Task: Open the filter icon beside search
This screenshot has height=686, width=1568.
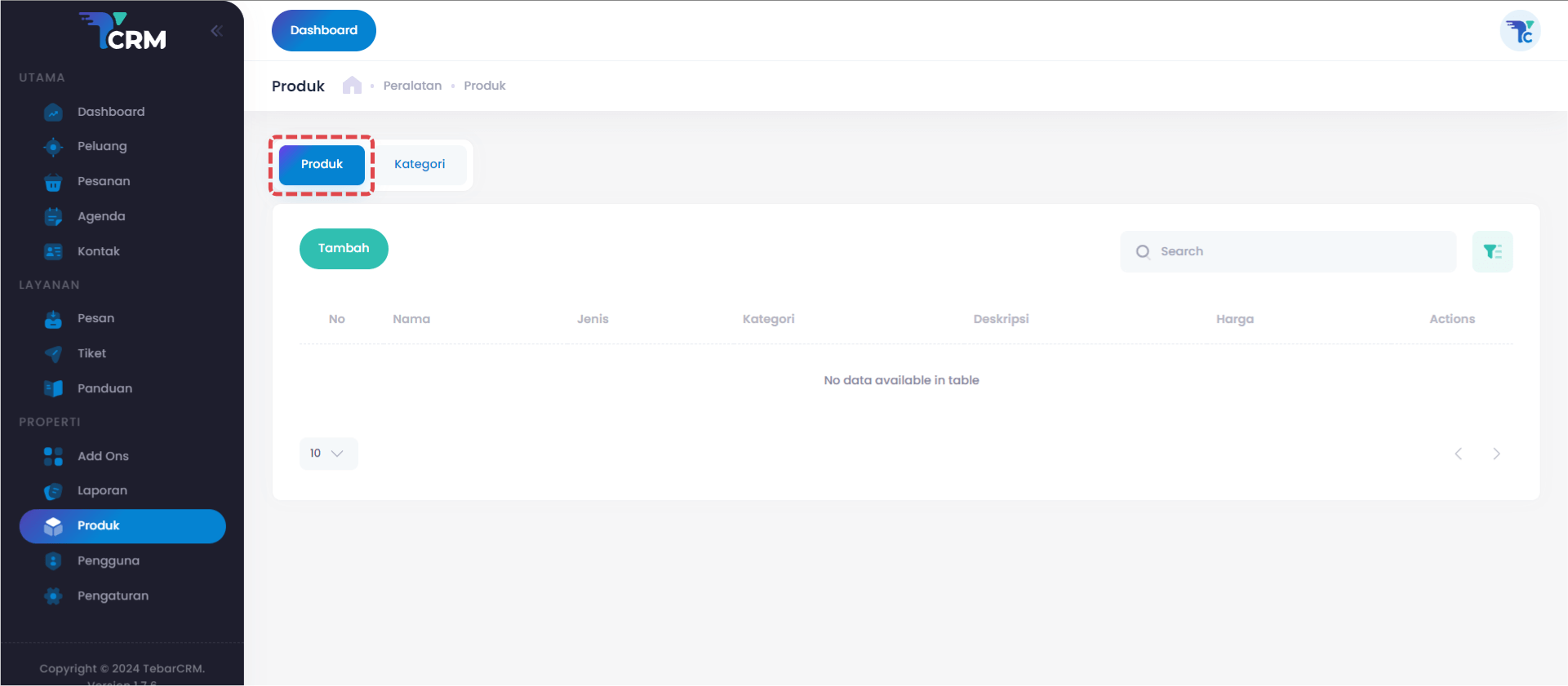Action: [1492, 251]
